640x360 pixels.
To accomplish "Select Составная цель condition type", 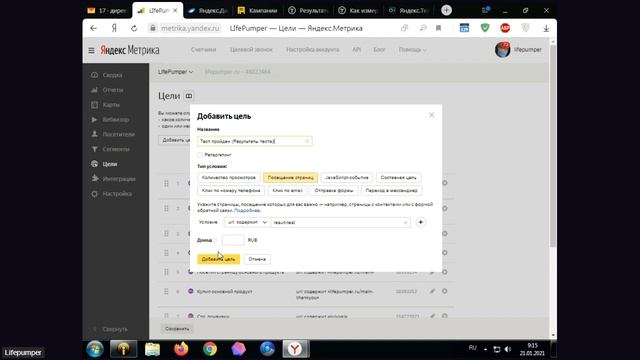I will pos(398,178).
